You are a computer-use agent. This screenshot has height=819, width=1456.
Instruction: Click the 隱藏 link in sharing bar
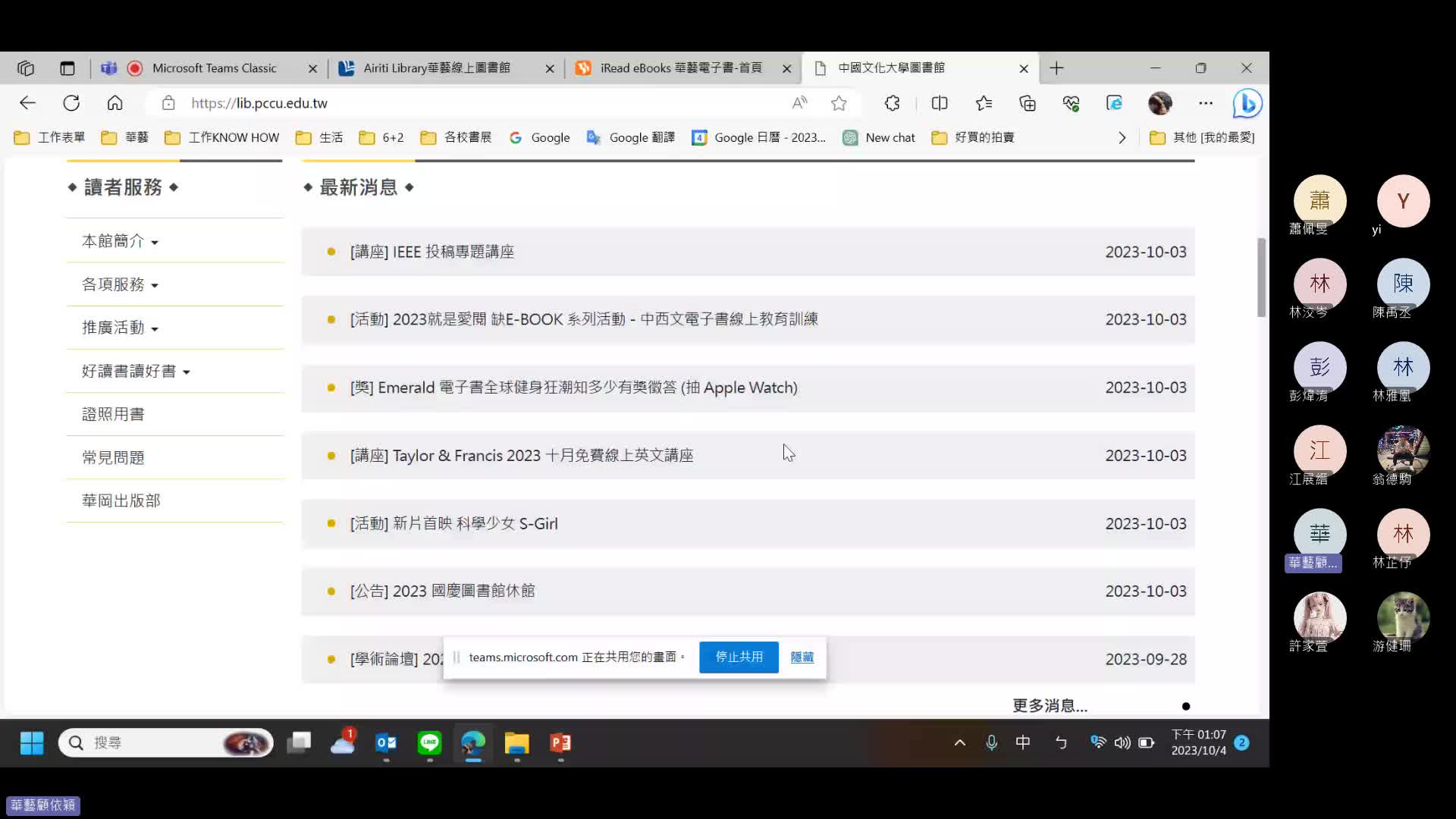coord(802,657)
